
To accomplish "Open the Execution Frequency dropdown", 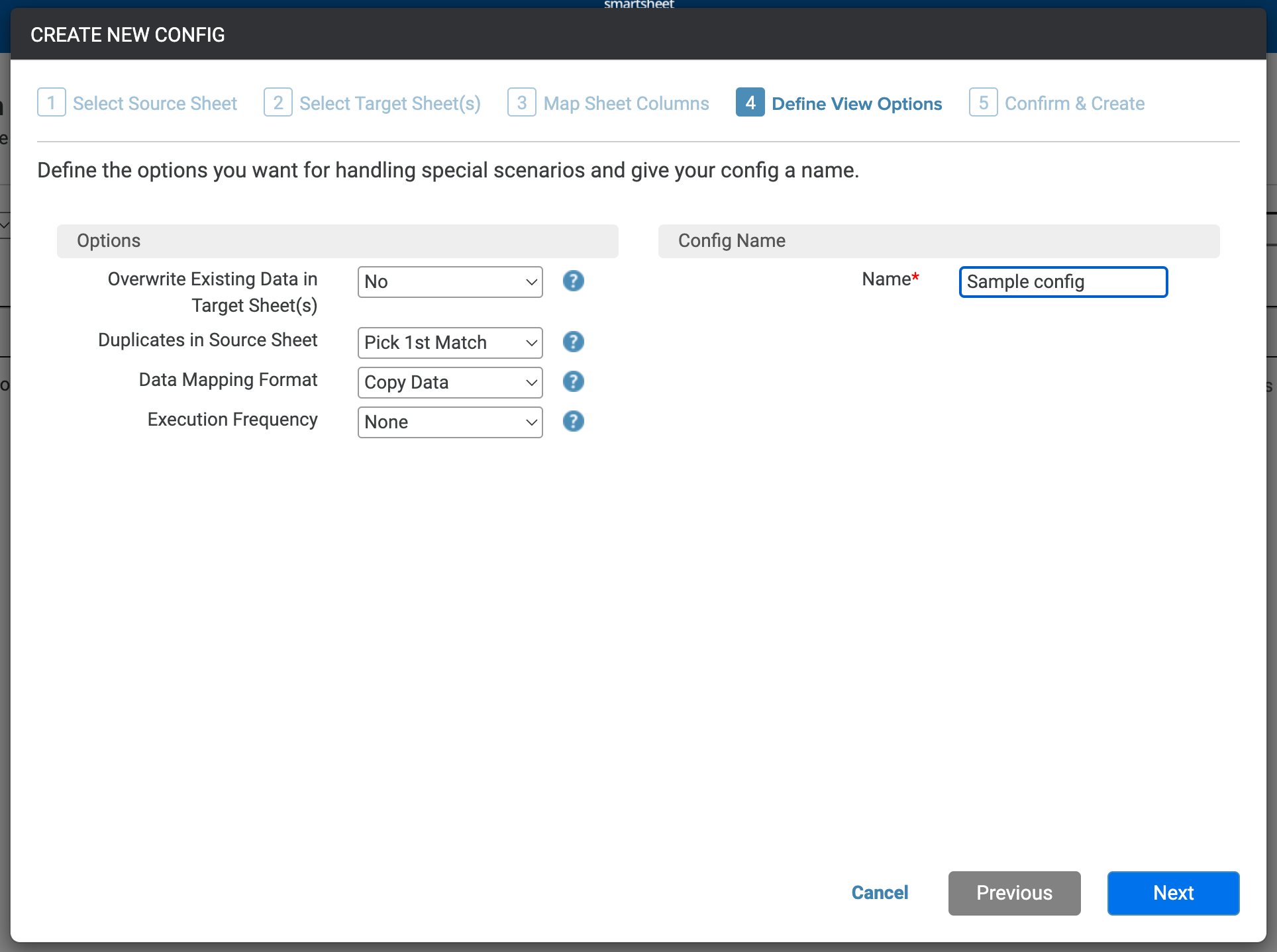I will pos(450,422).
